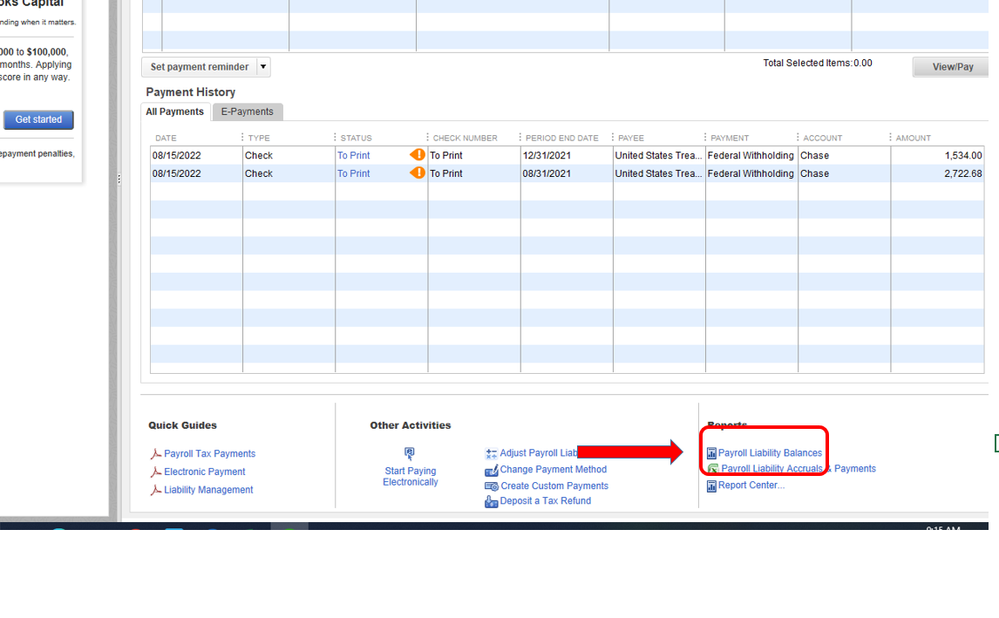
Task: Click the Create Custom Payments icon
Action: pos(491,486)
